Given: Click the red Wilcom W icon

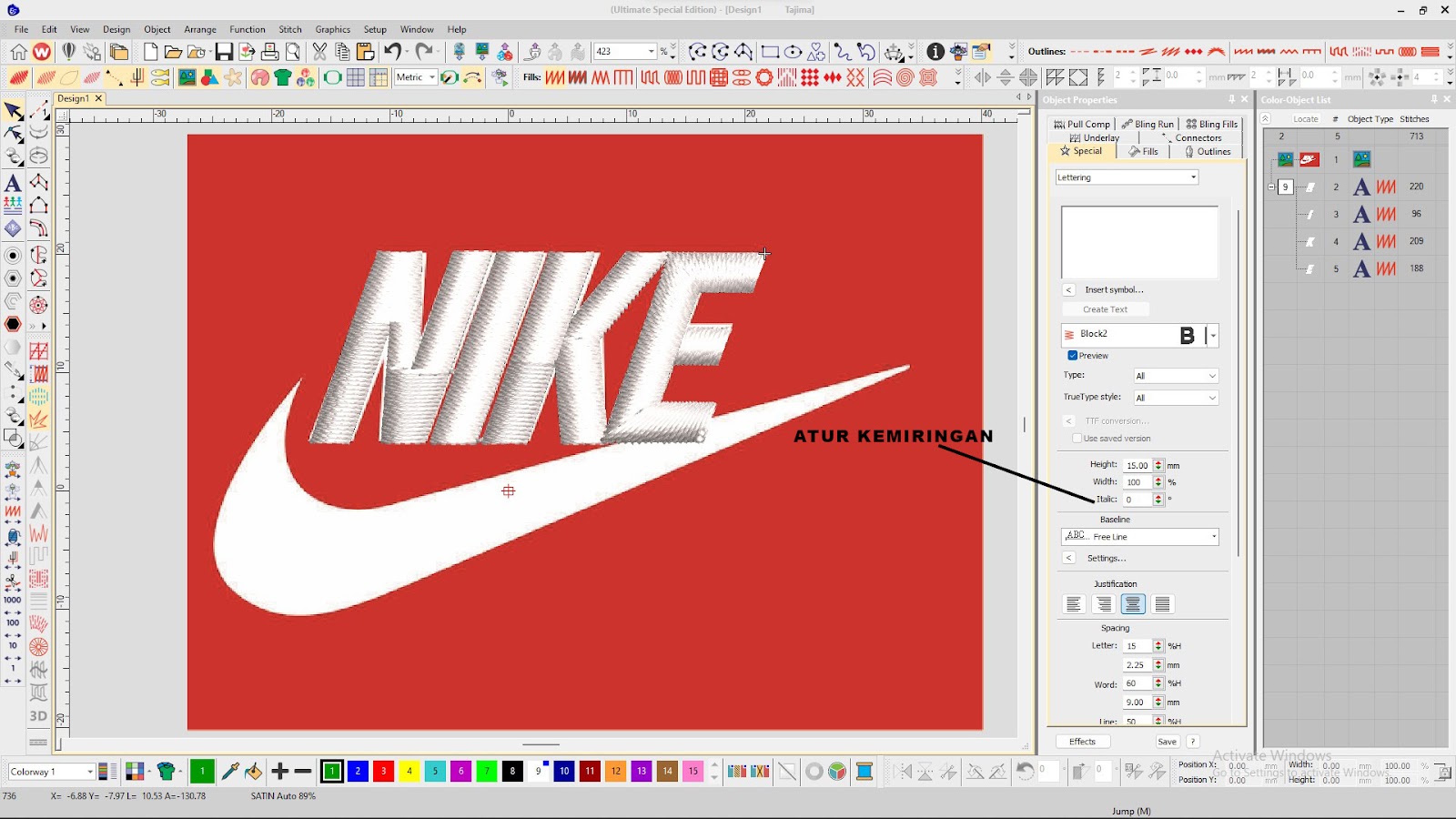Looking at the screenshot, I should coord(42,52).
